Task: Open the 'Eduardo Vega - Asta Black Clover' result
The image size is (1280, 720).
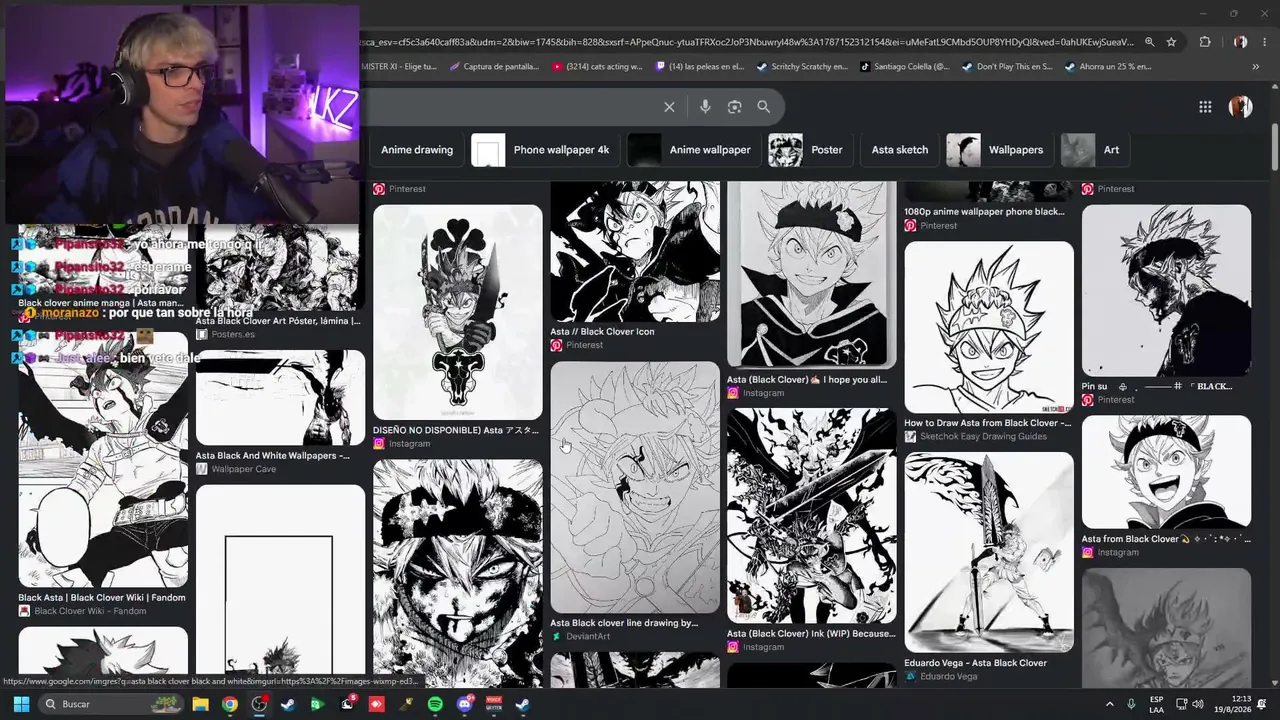Action: (x=975, y=663)
